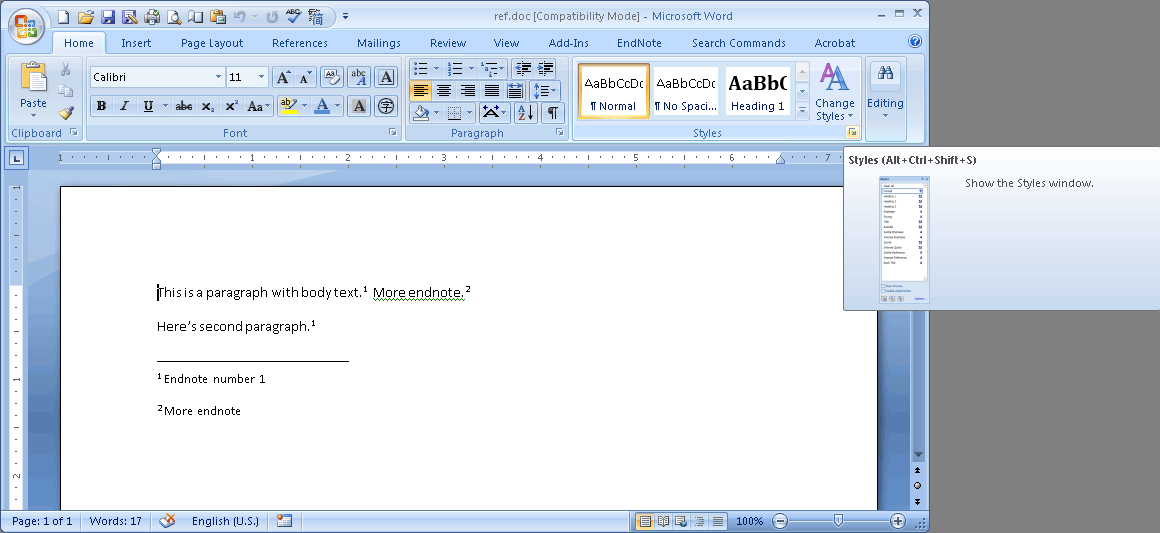This screenshot has width=1160, height=533.
Task: Apply Superscript formatting
Action: pos(231,107)
